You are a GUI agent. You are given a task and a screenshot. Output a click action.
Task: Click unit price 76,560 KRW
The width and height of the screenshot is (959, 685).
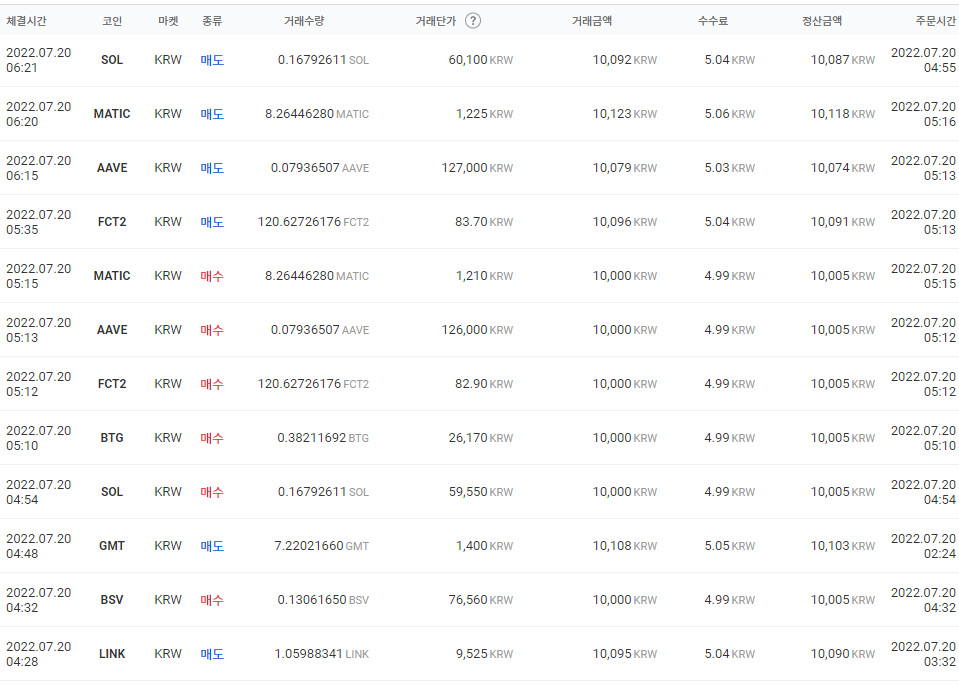481,599
